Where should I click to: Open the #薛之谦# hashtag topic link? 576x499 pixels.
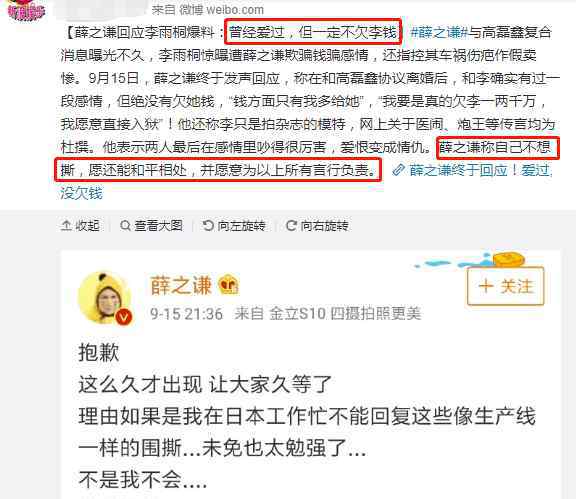(439, 32)
